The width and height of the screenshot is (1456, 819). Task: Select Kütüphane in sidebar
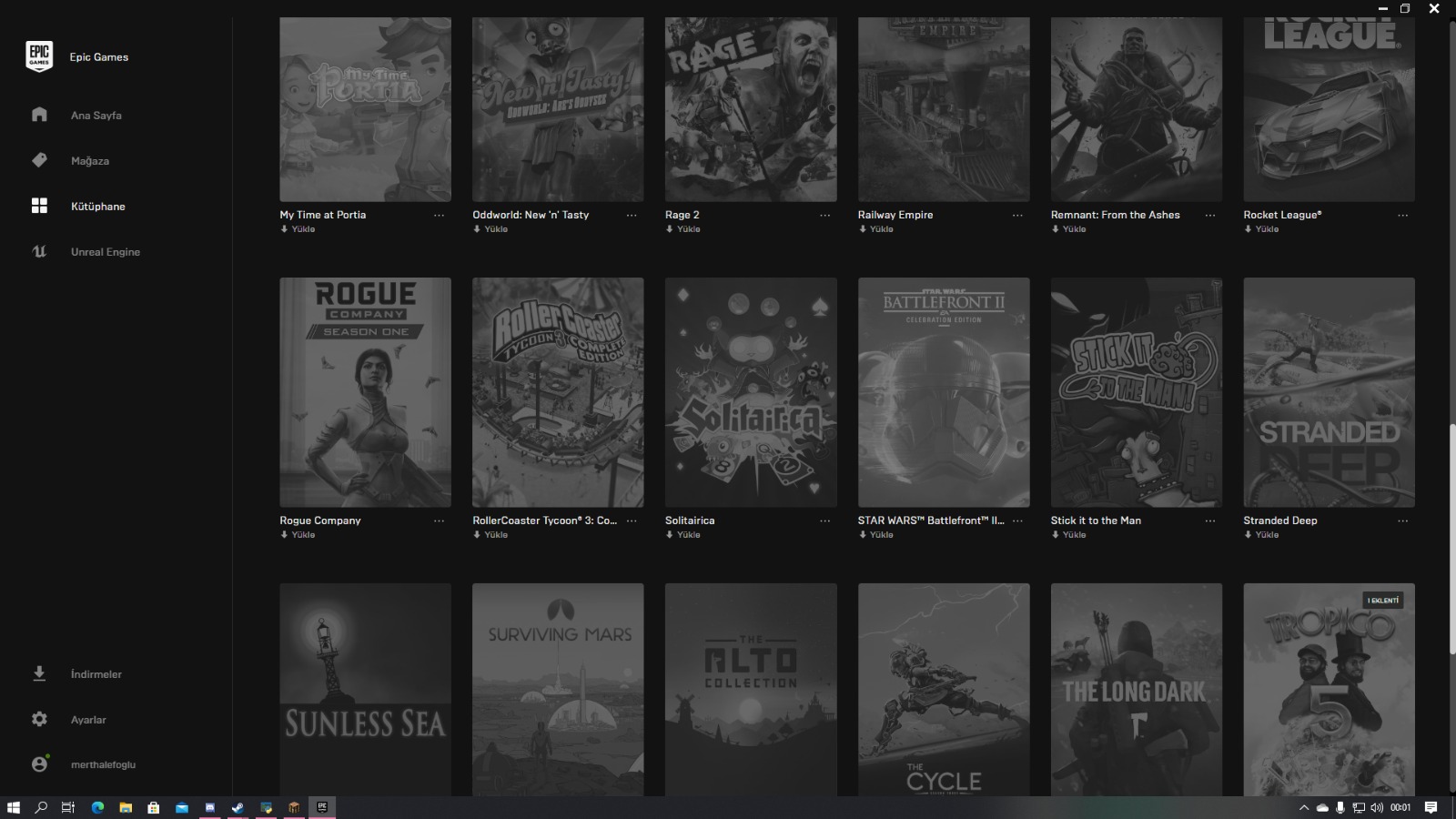[x=98, y=207]
